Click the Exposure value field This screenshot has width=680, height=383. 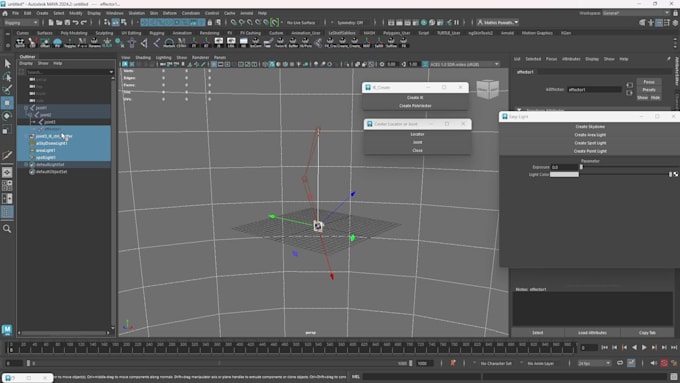[565, 167]
